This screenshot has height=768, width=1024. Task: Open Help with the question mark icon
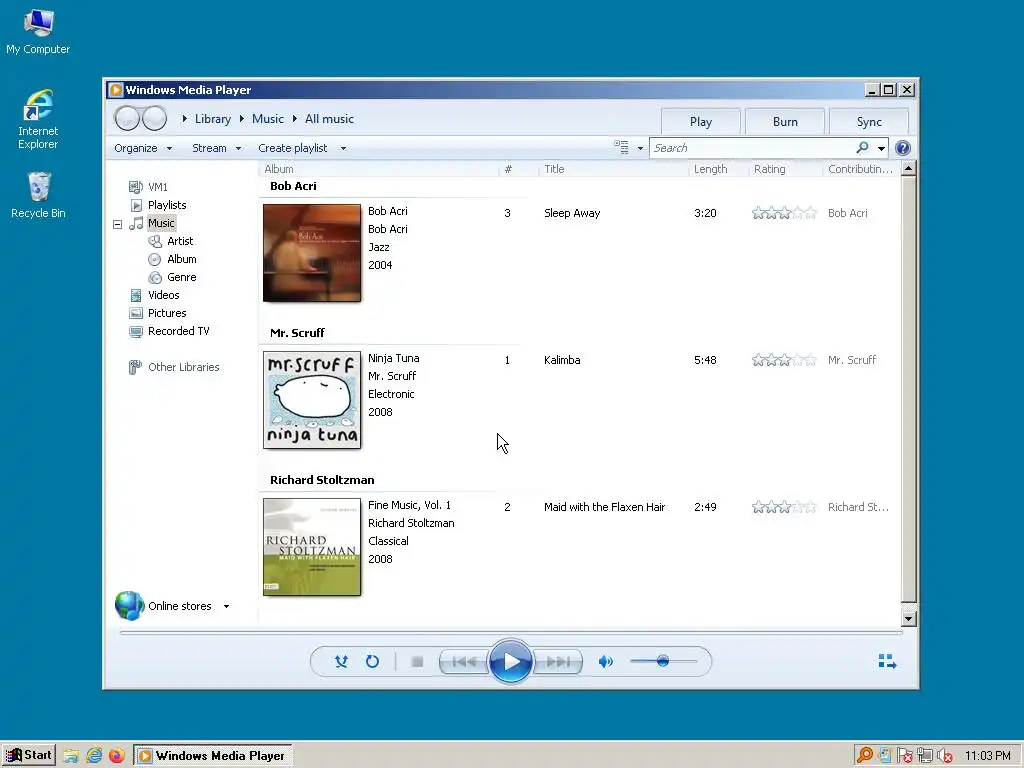(903, 148)
